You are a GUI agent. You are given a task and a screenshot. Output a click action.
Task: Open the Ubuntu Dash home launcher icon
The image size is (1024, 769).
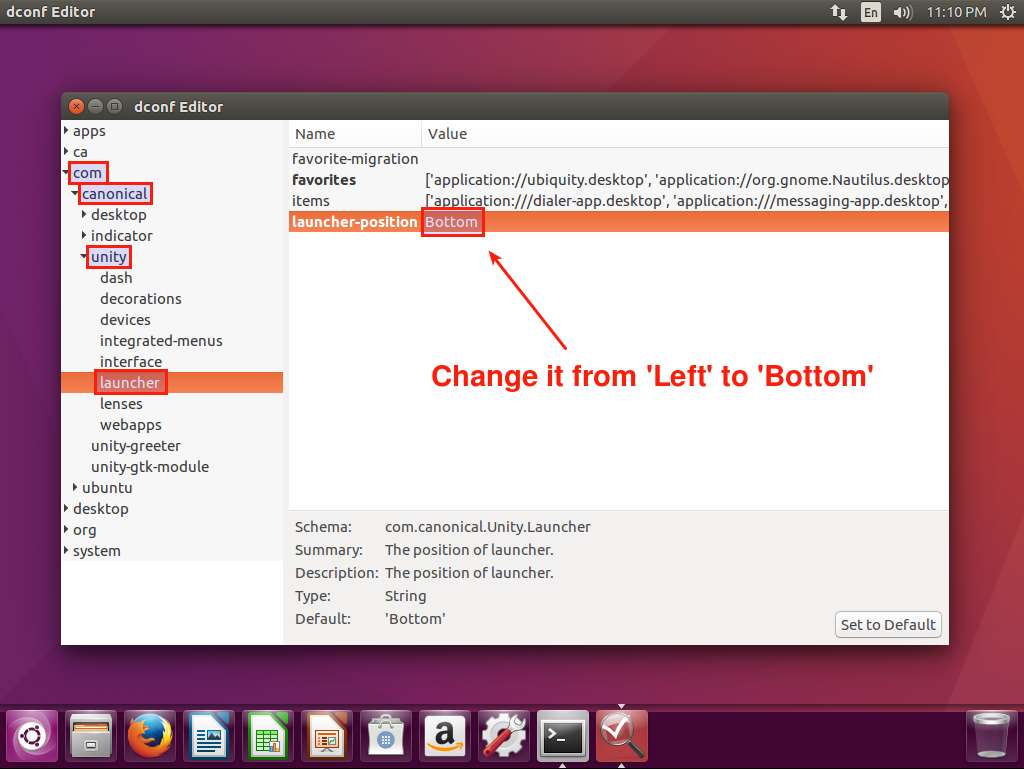tap(32, 736)
